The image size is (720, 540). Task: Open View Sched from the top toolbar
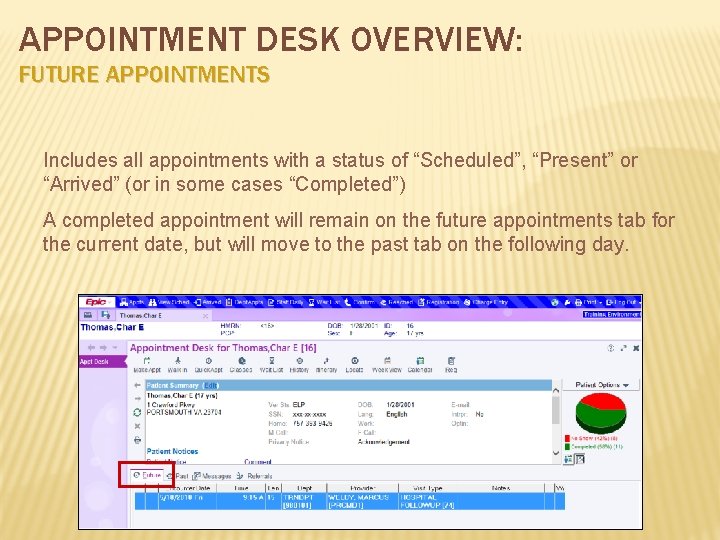click(169, 302)
